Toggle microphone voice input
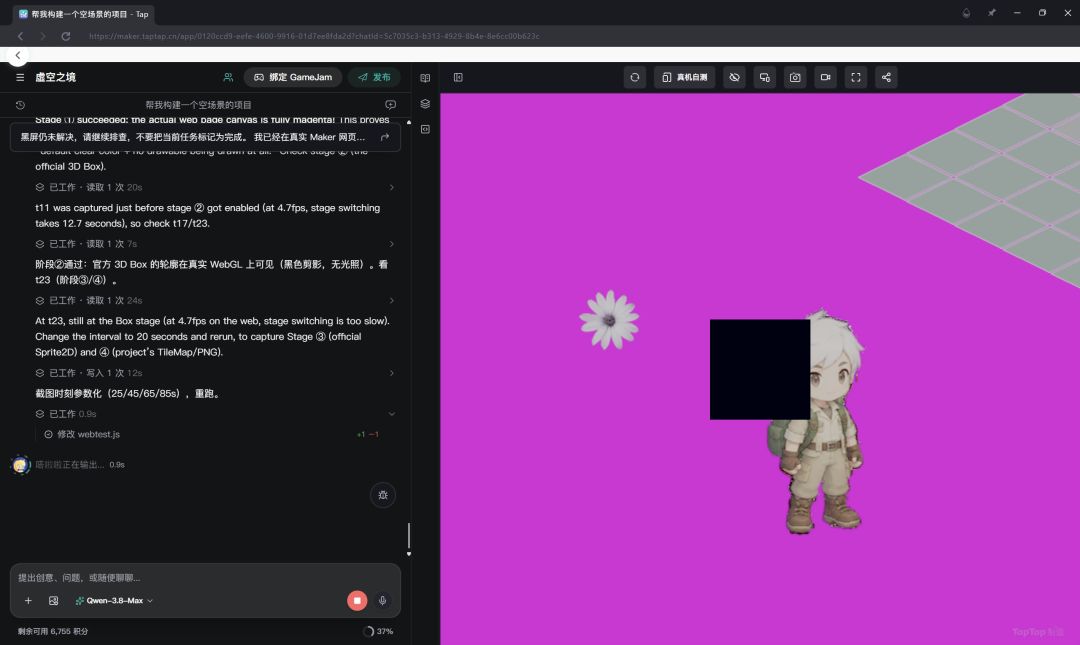 [x=382, y=600]
